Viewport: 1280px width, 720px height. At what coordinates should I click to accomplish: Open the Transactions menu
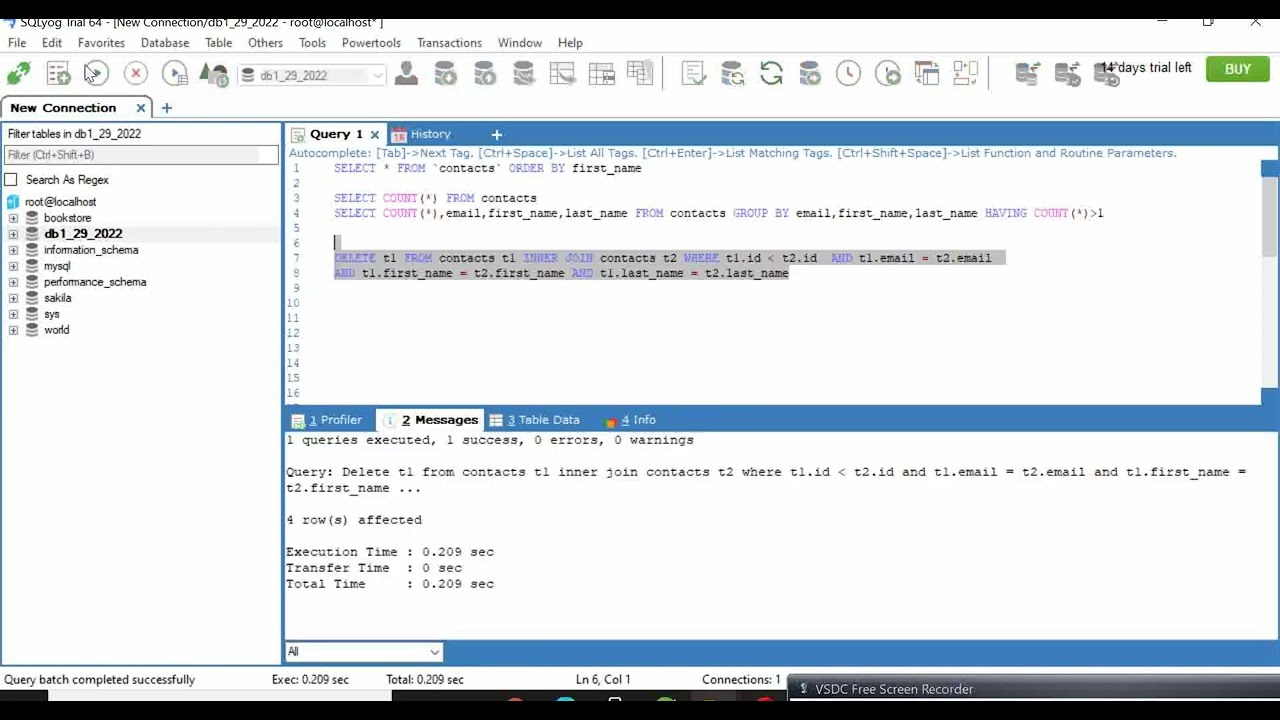[x=449, y=43]
